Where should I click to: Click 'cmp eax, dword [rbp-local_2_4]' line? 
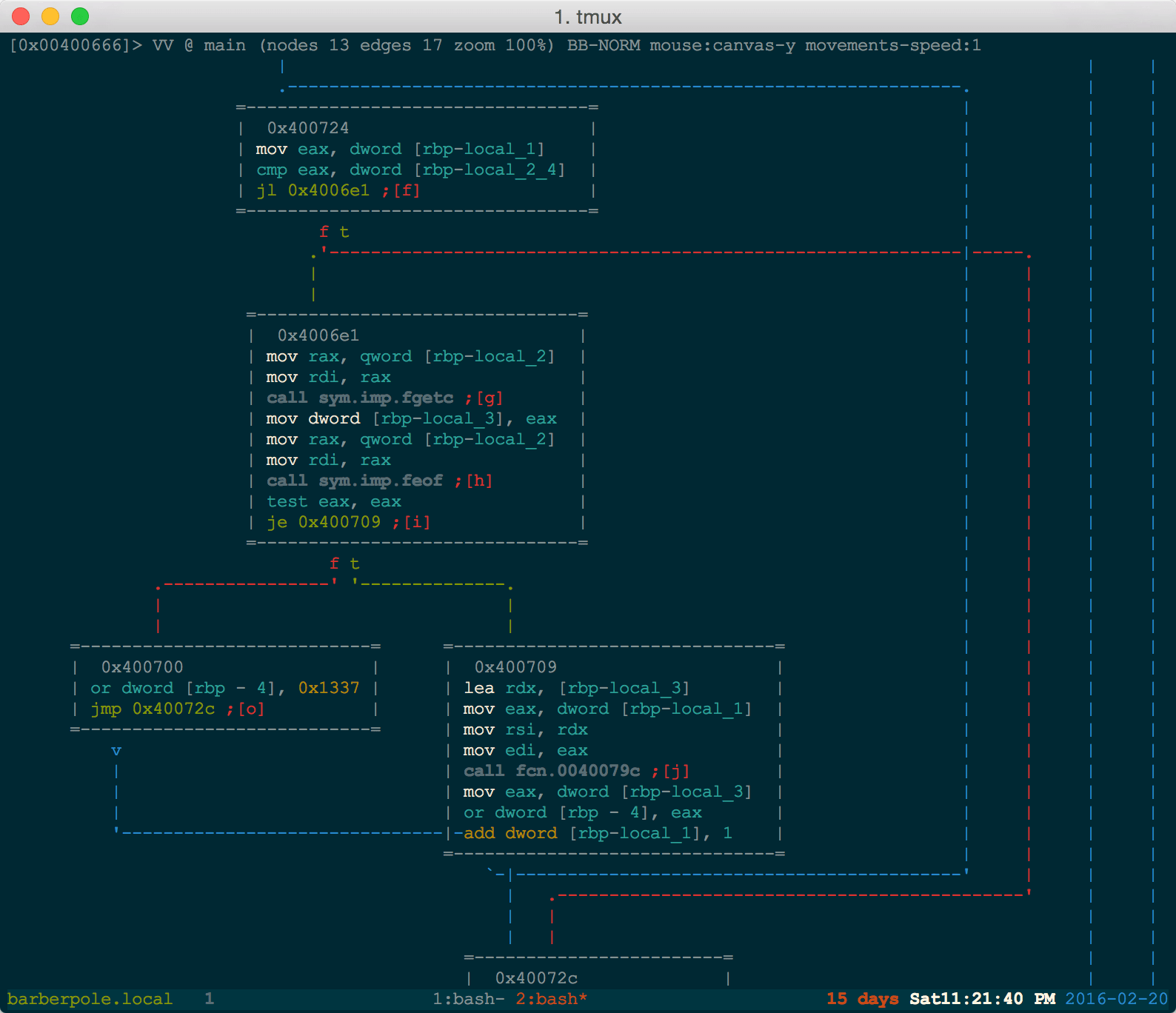tap(410, 170)
